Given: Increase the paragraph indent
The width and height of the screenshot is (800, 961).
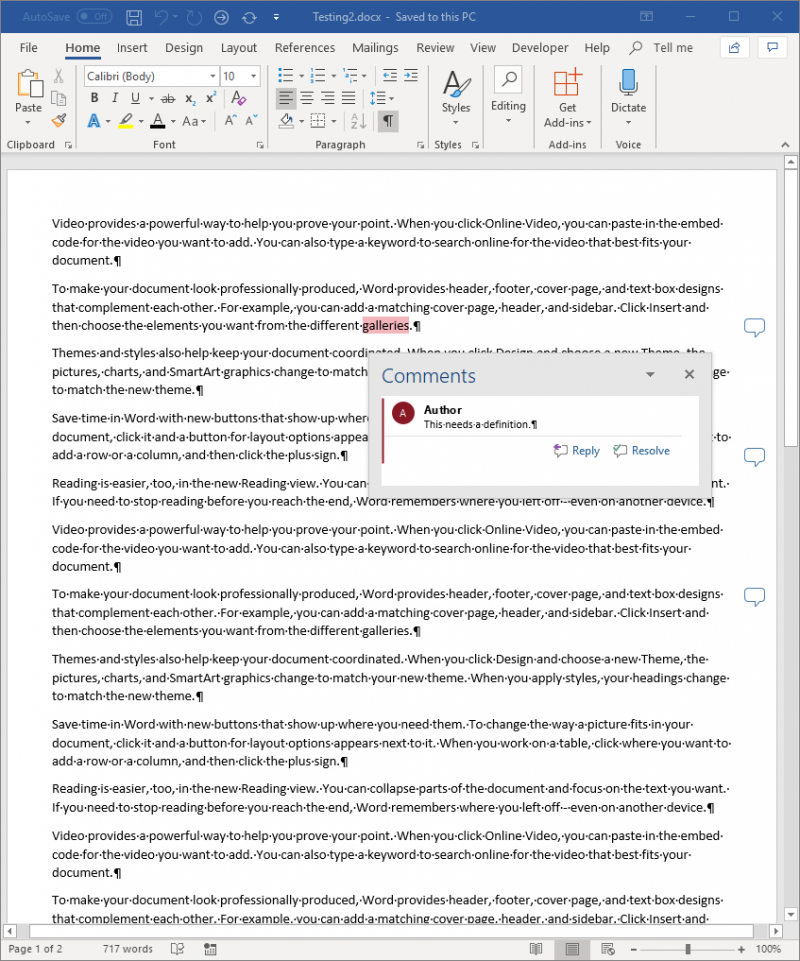Looking at the screenshot, I should (x=411, y=75).
